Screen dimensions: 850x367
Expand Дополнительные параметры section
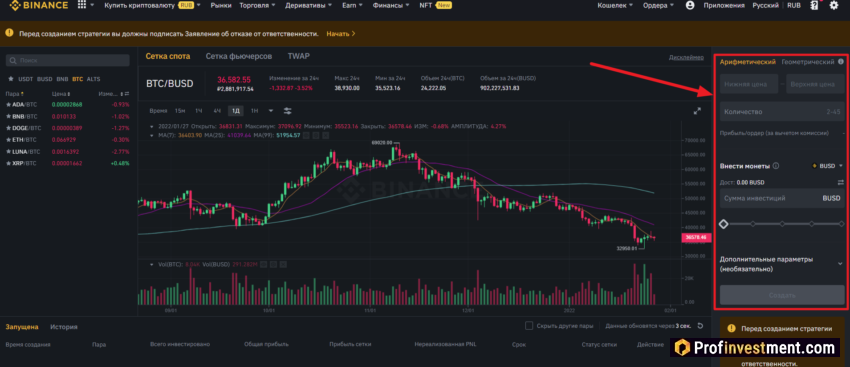pos(782,264)
